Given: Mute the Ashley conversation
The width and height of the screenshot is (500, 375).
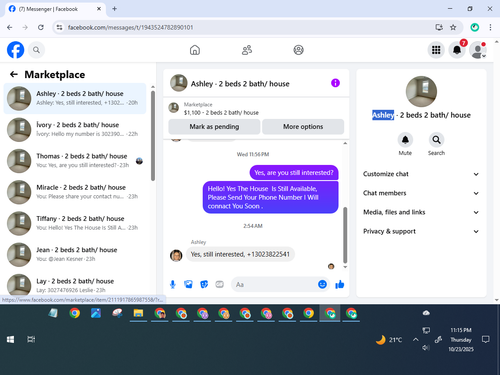Looking at the screenshot, I should [x=405, y=140].
